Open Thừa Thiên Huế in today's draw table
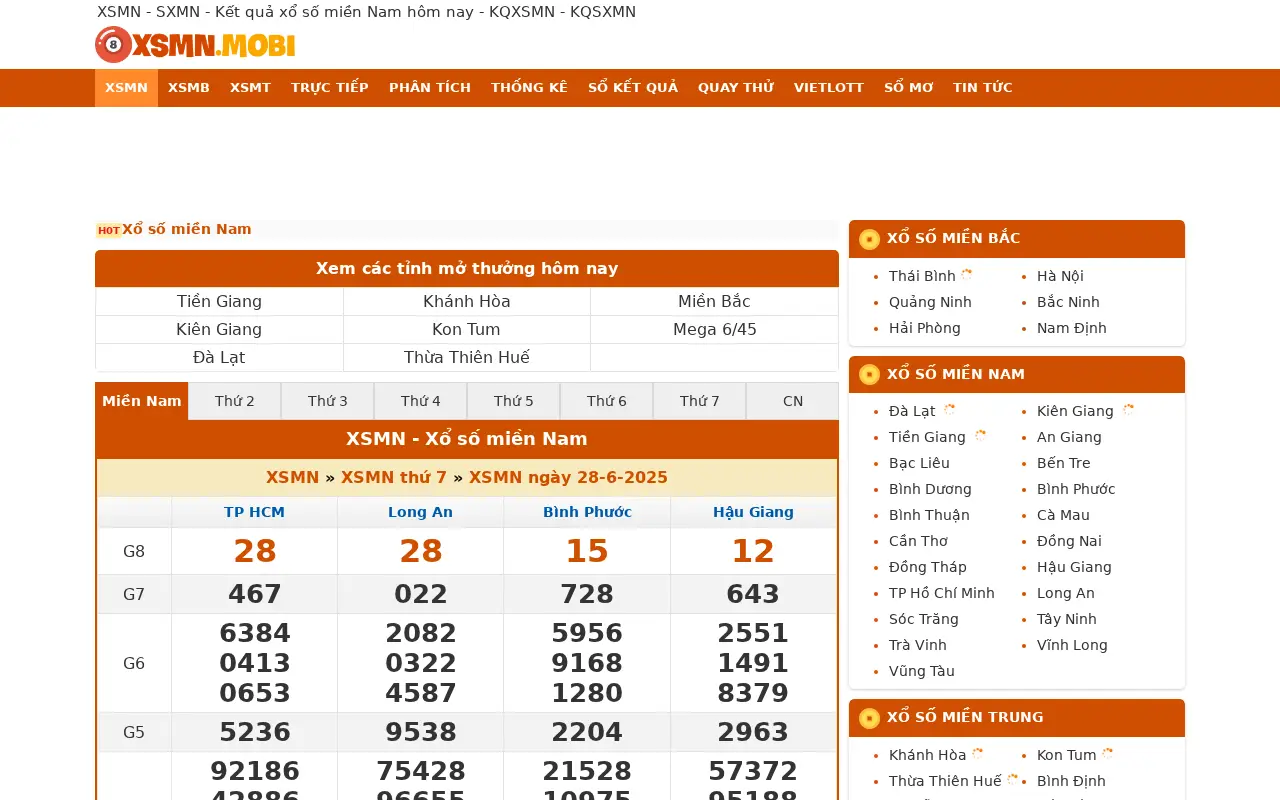This screenshot has width=1280, height=800. (x=467, y=358)
